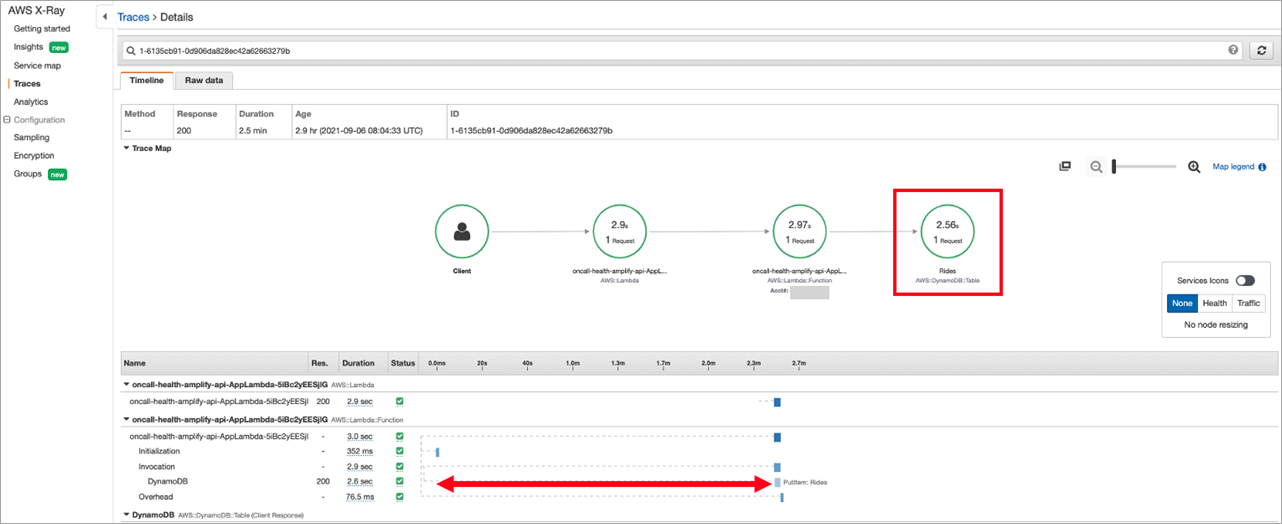Click the 2.6 sec DynamoDB duration link
1282x524 pixels.
(359, 481)
